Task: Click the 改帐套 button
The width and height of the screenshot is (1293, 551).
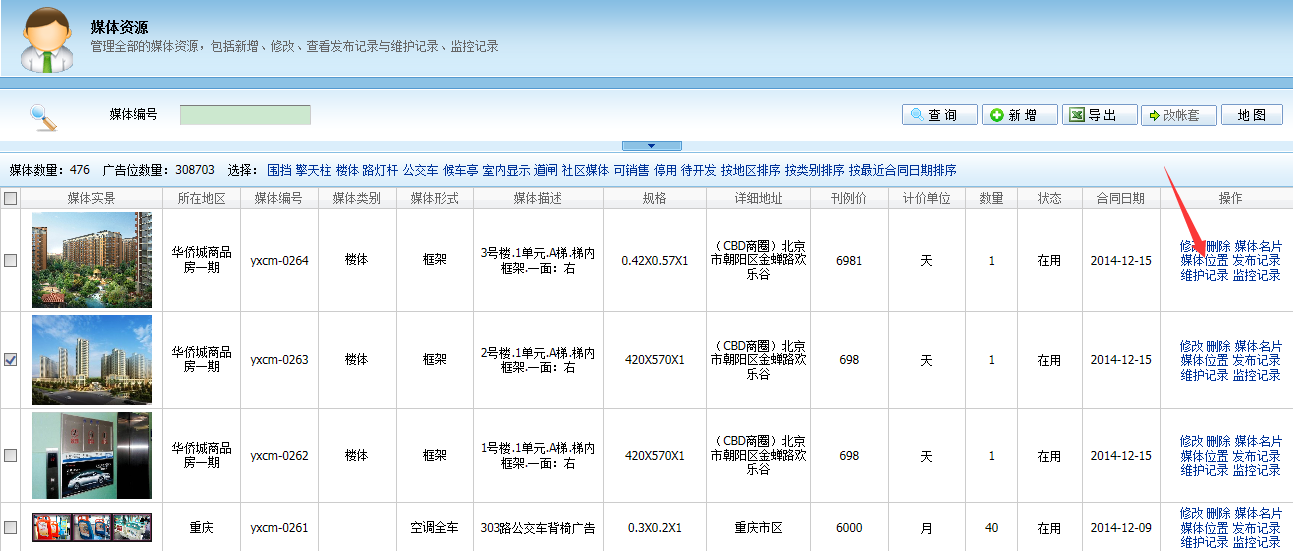Action: (x=1178, y=115)
